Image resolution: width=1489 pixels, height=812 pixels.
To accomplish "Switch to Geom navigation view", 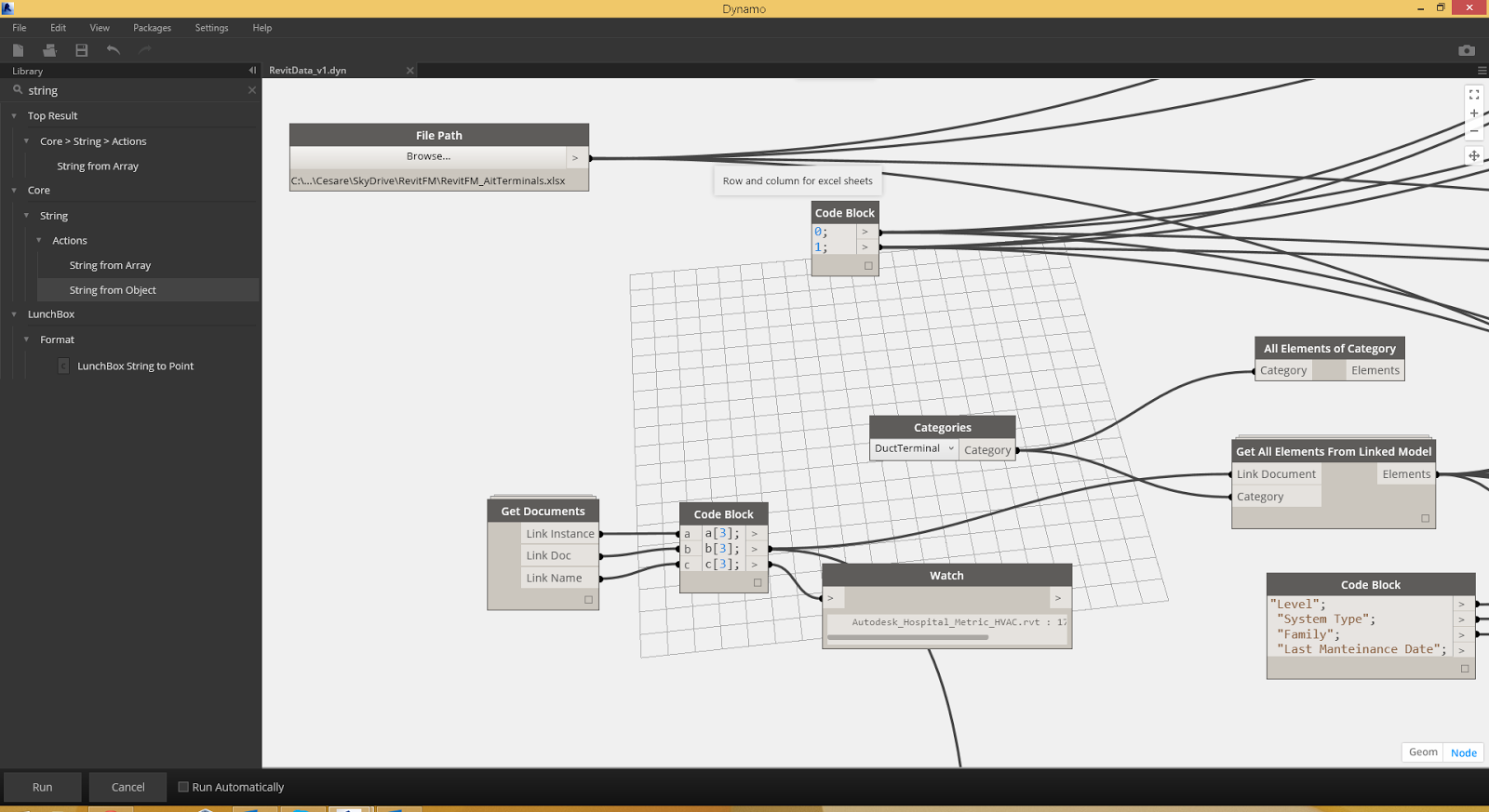I will coord(1423,752).
